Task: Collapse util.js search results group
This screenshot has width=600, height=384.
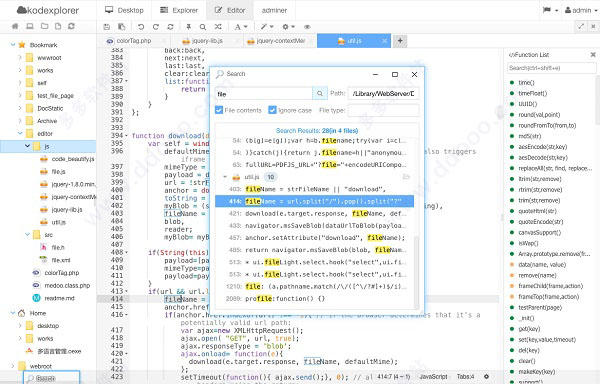Action: tap(225, 177)
